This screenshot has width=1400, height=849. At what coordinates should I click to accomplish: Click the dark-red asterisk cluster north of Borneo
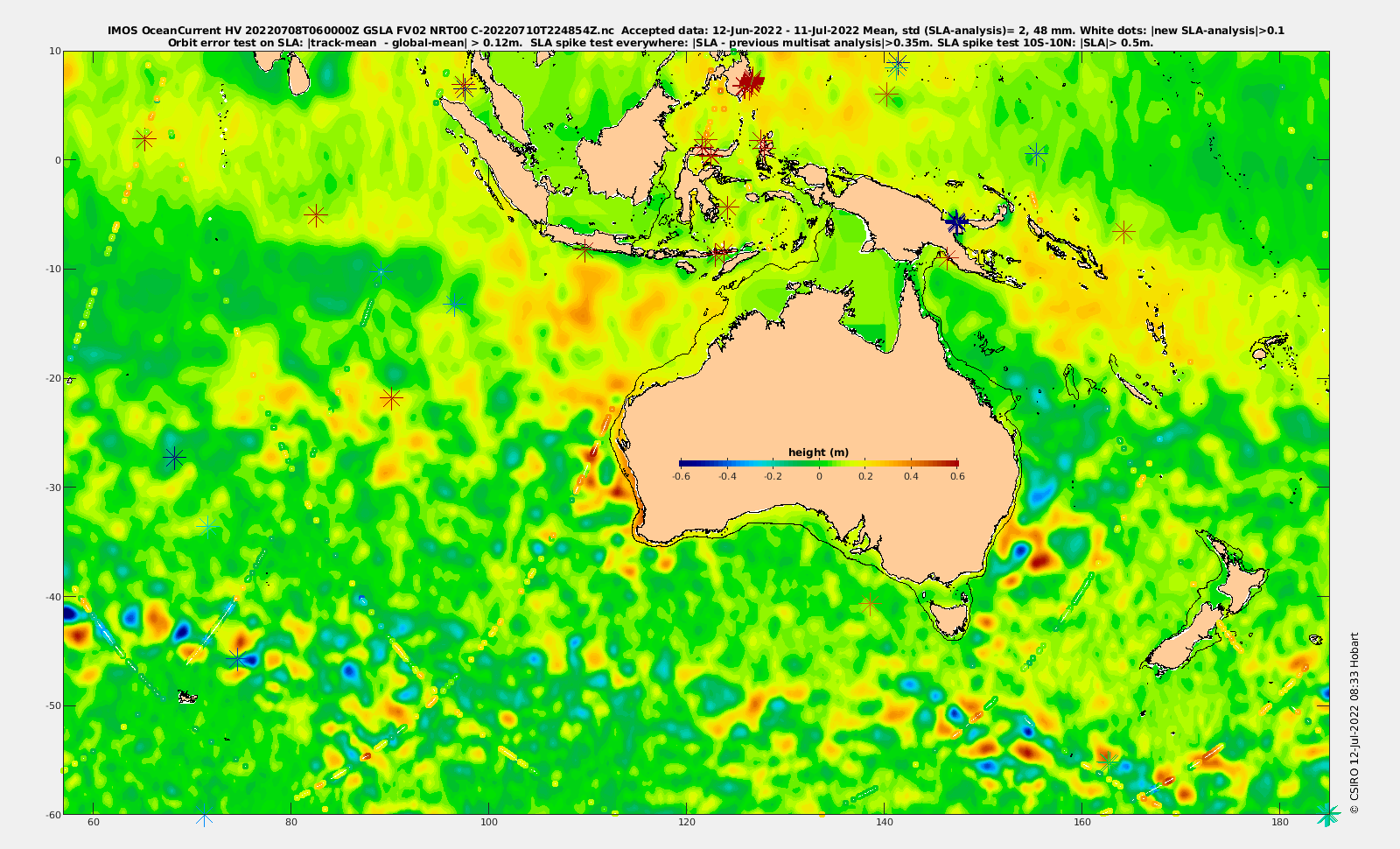click(749, 84)
